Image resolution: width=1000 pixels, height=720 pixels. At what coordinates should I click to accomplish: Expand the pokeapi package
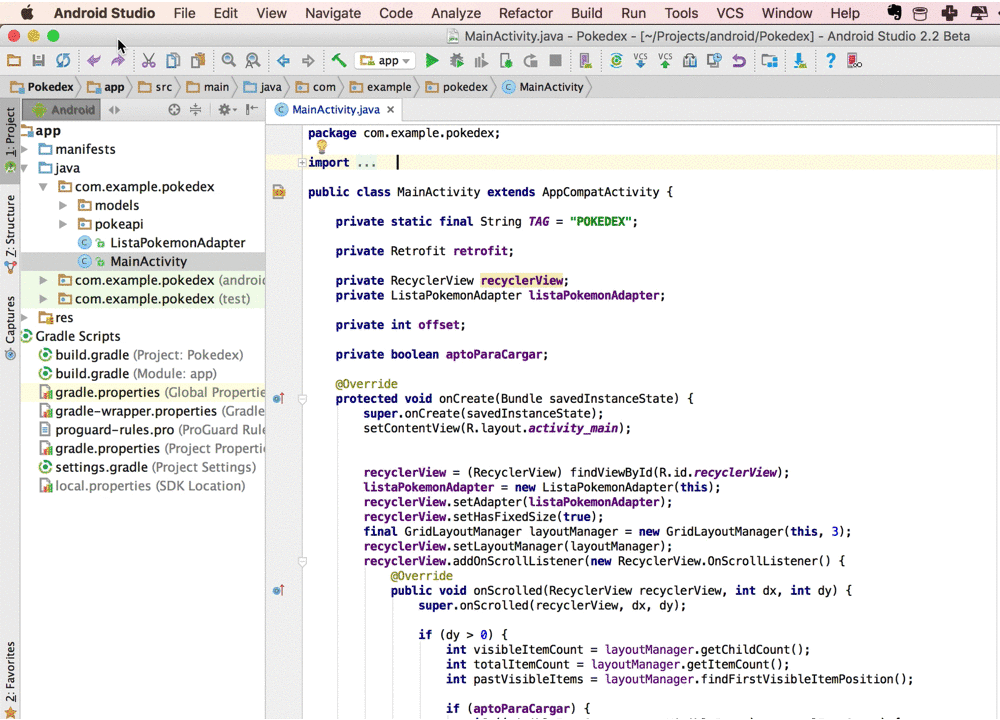point(62,224)
